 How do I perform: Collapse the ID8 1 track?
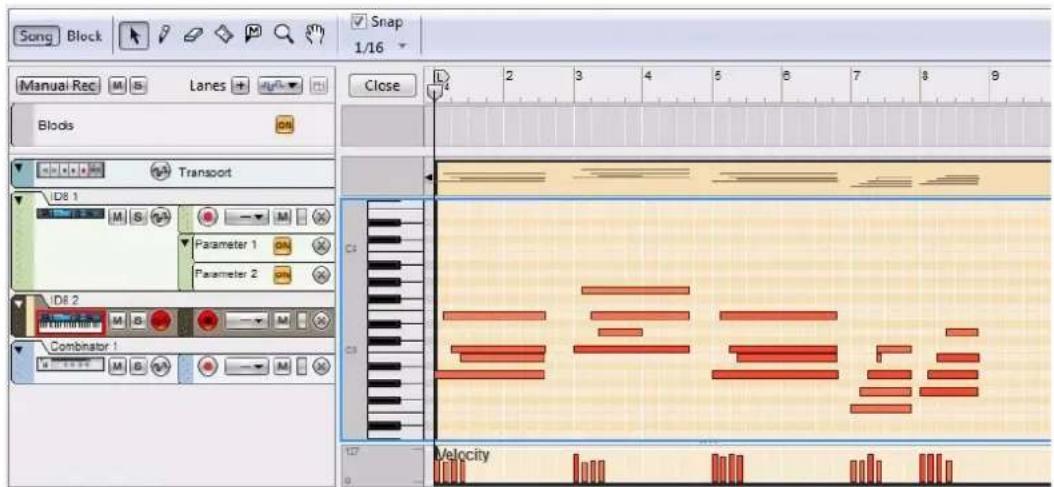[x=19, y=201]
